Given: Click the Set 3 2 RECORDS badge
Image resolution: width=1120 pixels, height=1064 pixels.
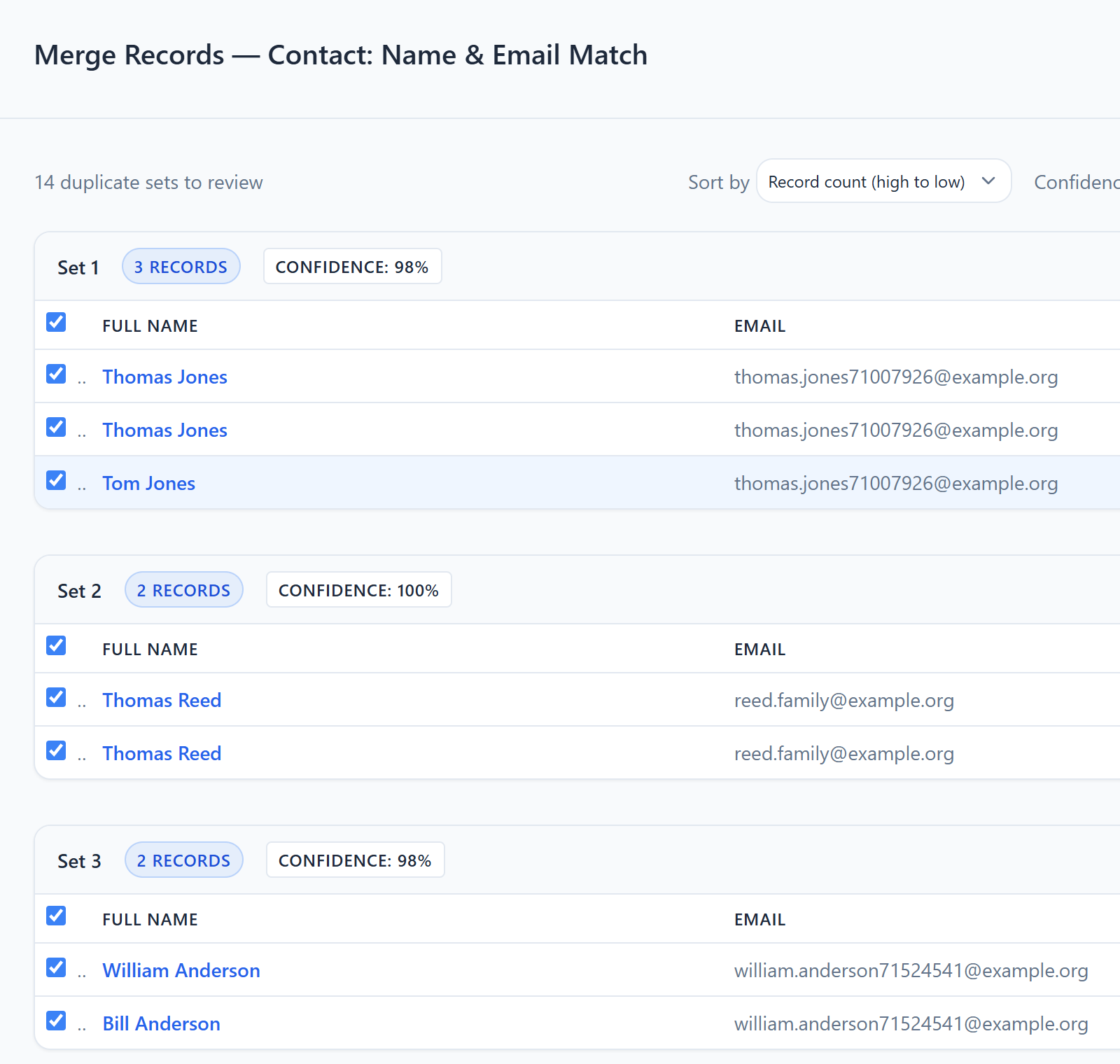Looking at the screenshot, I should [x=183, y=860].
